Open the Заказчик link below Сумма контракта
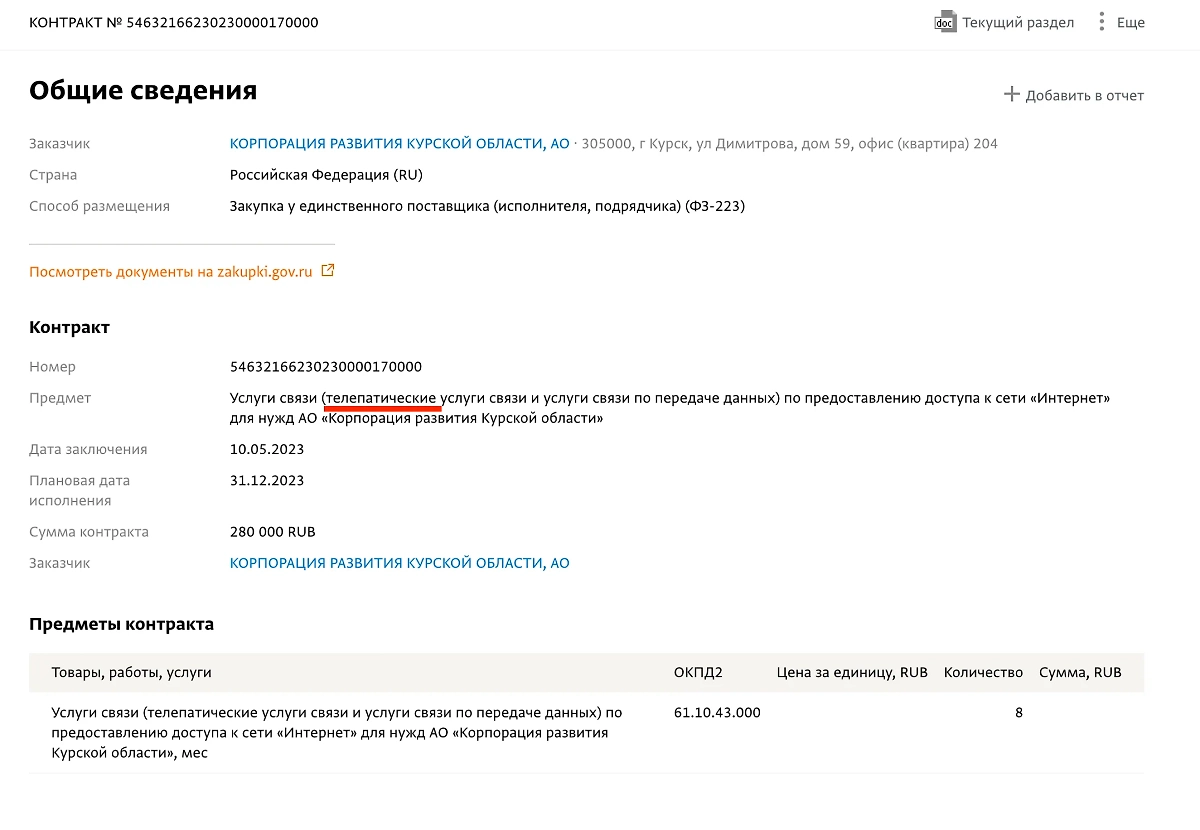 click(x=399, y=563)
